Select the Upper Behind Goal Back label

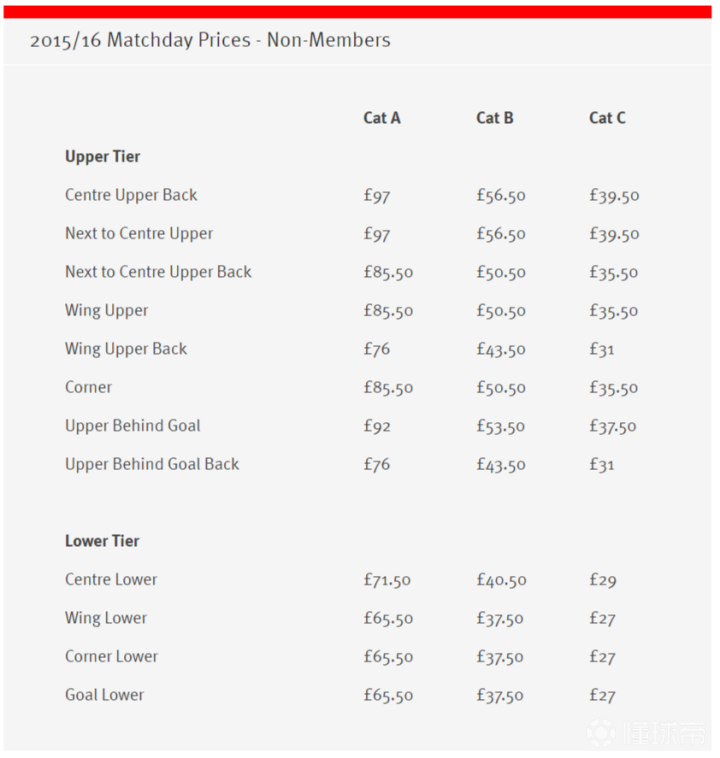(152, 464)
